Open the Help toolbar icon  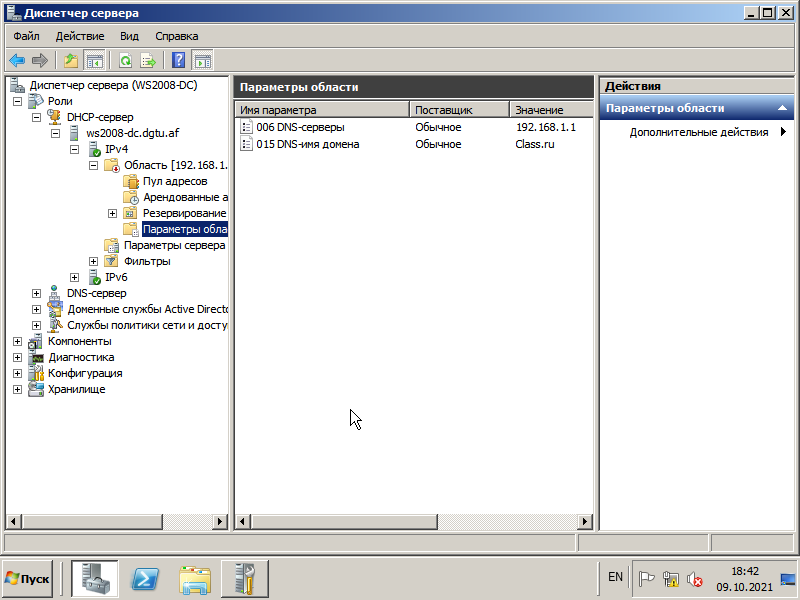pyautogui.click(x=179, y=61)
